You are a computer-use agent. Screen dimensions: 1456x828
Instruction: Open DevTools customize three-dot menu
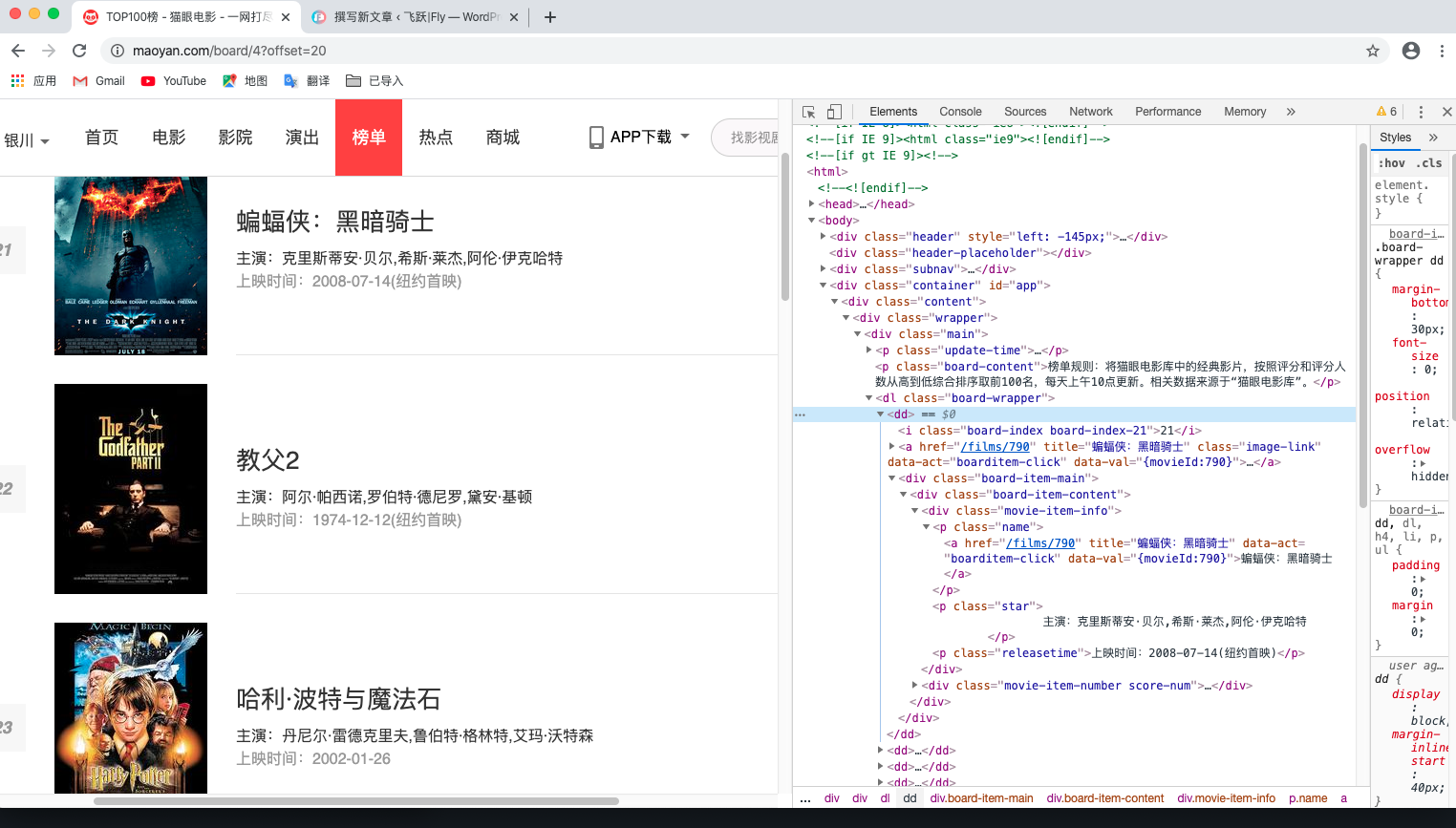(x=1421, y=112)
